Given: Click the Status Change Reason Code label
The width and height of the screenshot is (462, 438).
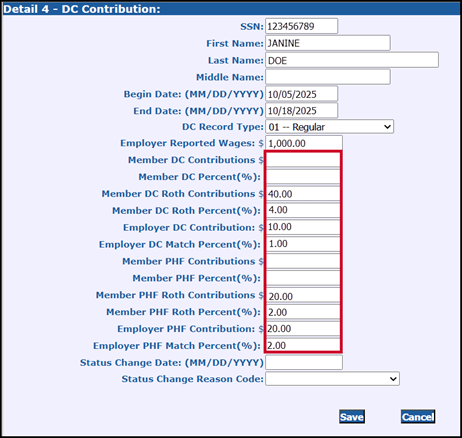Looking at the screenshot, I should point(192,379).
